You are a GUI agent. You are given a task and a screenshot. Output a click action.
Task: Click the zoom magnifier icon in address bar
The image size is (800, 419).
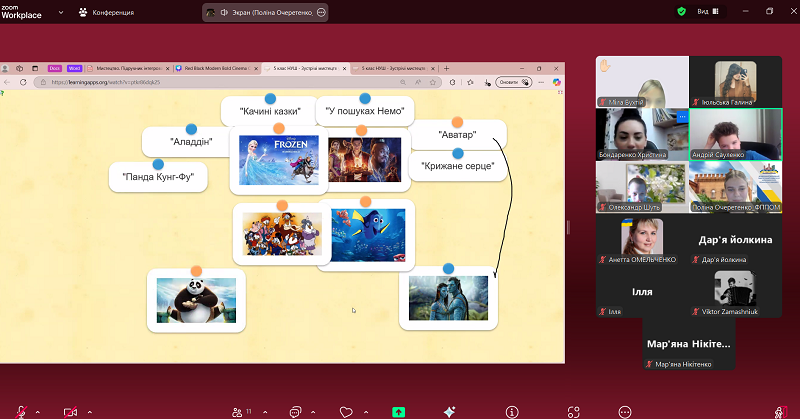[x=403, y=82]
